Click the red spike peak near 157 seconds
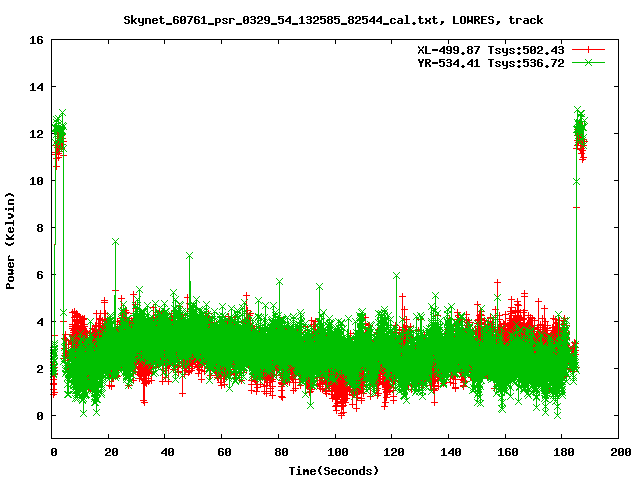Image resolution: width=640 pixels, height=480 pixels. tap(497, 282)
